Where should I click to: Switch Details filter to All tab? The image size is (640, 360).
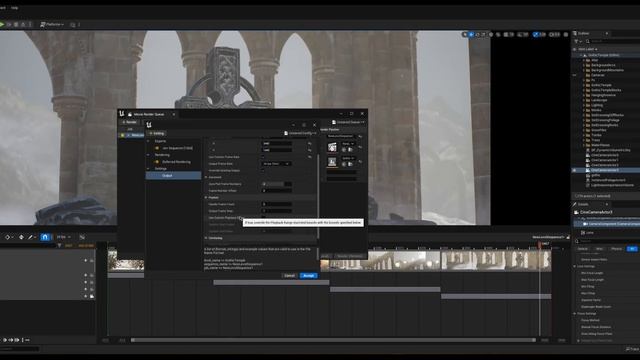tap(632, 249)
